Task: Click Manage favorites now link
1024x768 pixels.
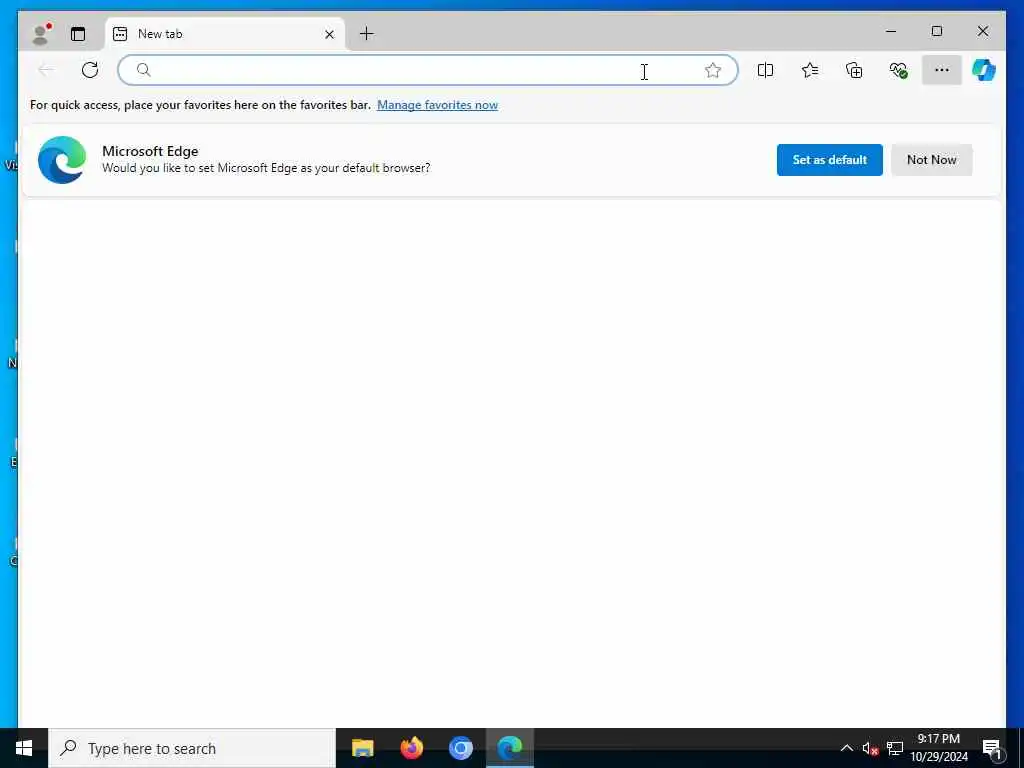Action: click(x=438, y=104)
